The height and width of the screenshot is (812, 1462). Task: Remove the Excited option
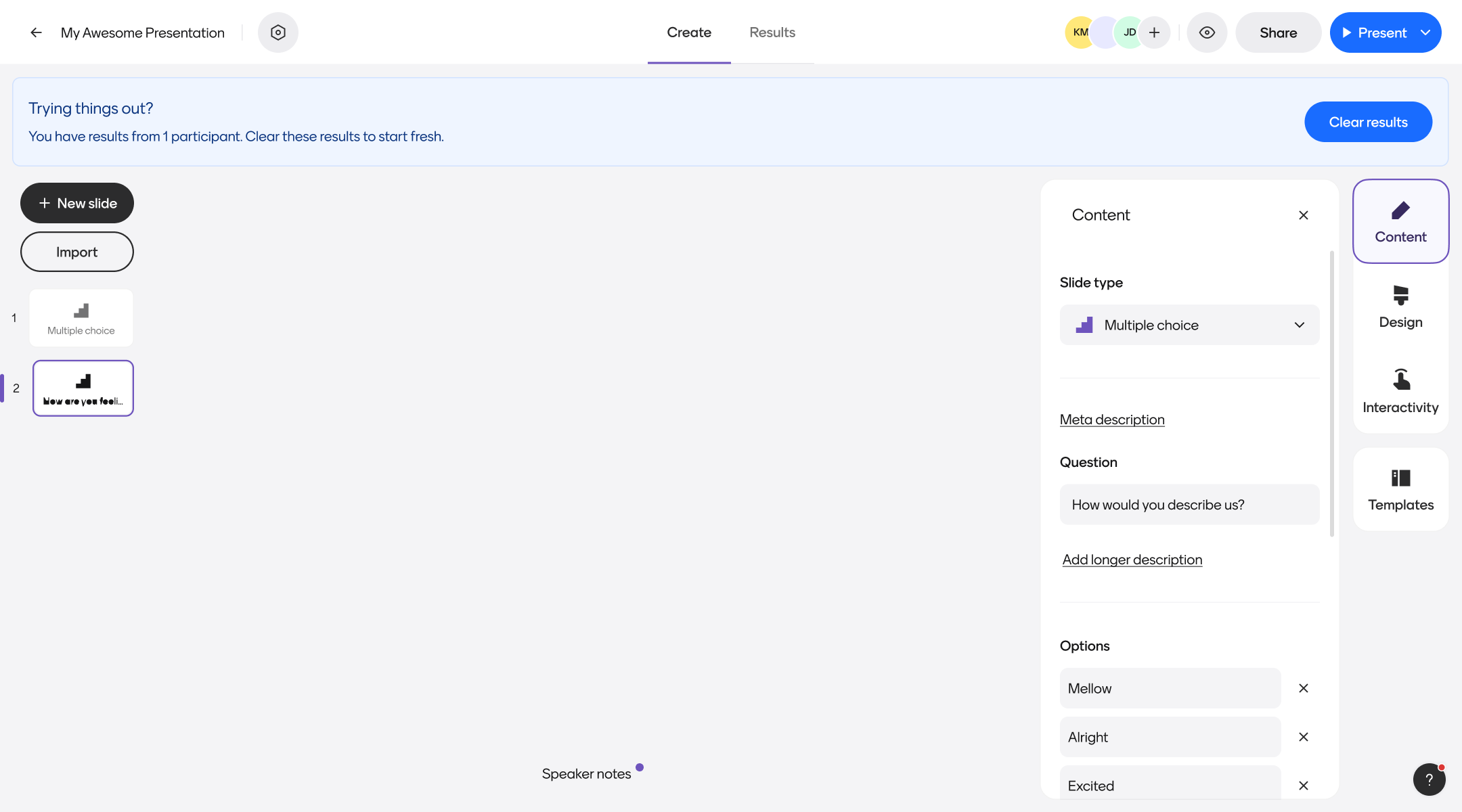[x=1304, y=786]
